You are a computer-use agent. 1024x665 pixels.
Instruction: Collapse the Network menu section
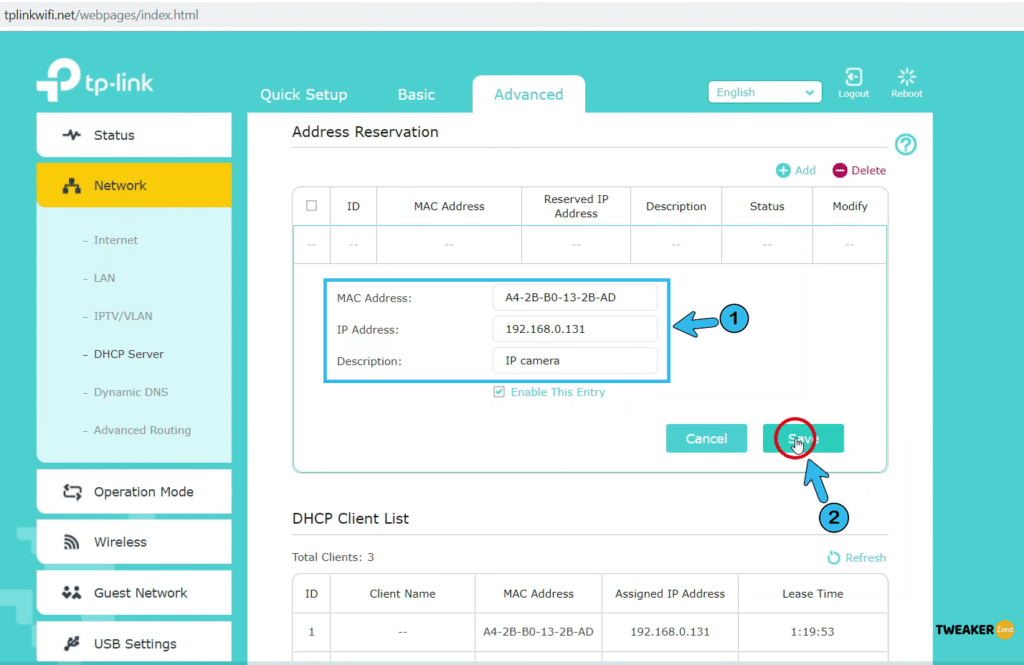134,186
